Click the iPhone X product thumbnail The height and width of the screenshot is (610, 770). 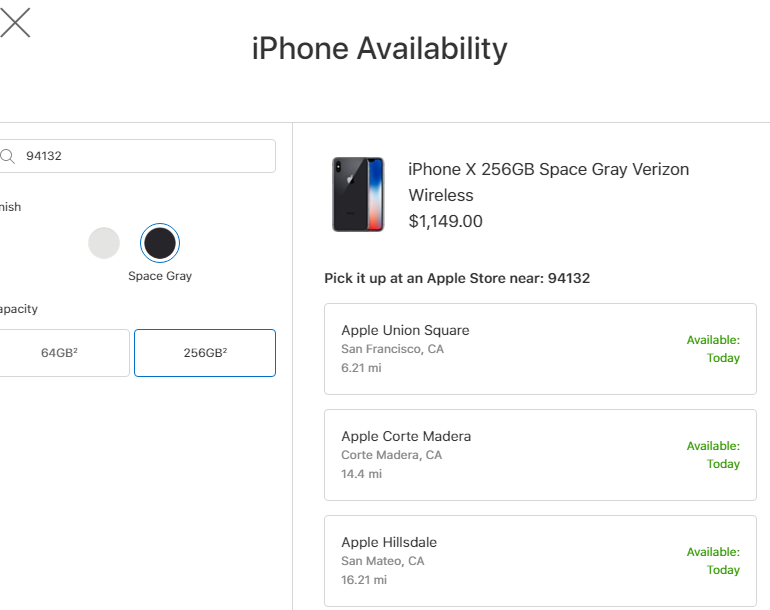(x=358, y=194)
